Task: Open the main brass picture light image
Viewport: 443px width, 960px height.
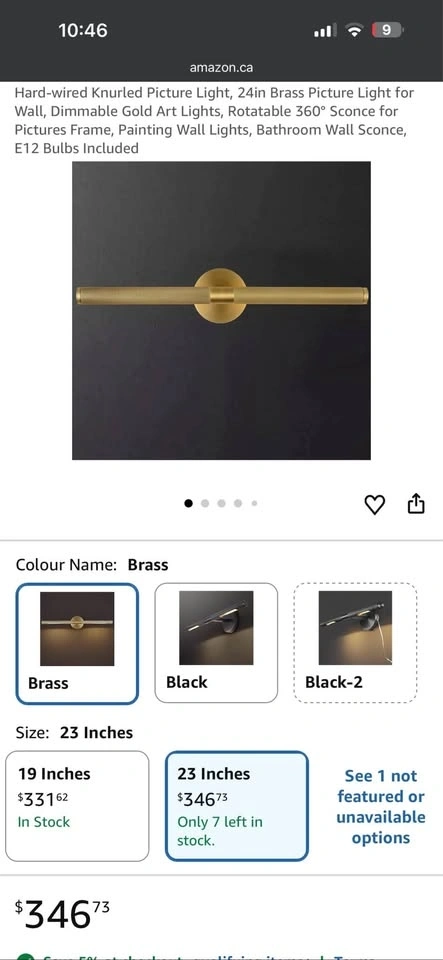Action: coord(222,310)
